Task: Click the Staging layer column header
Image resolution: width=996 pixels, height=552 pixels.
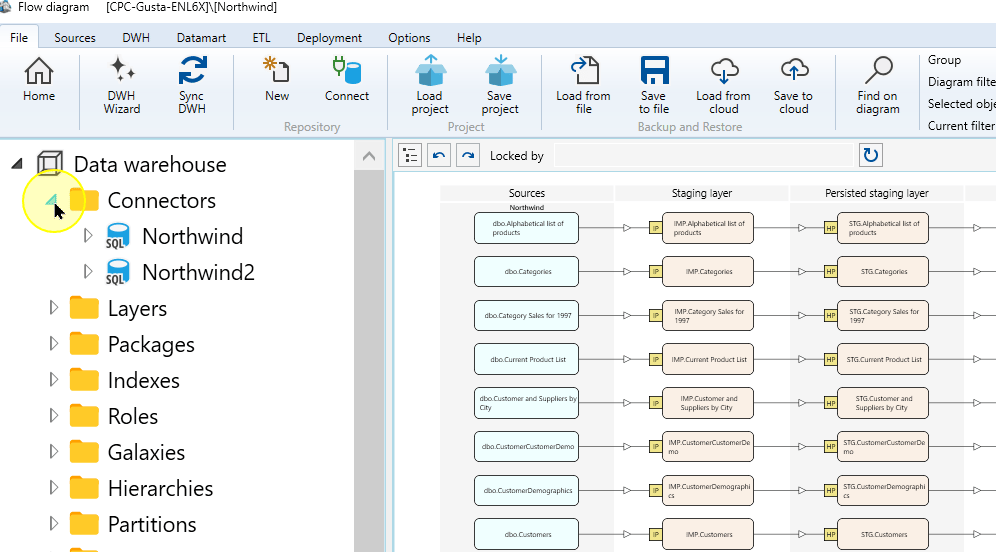Action: (702, 193)
